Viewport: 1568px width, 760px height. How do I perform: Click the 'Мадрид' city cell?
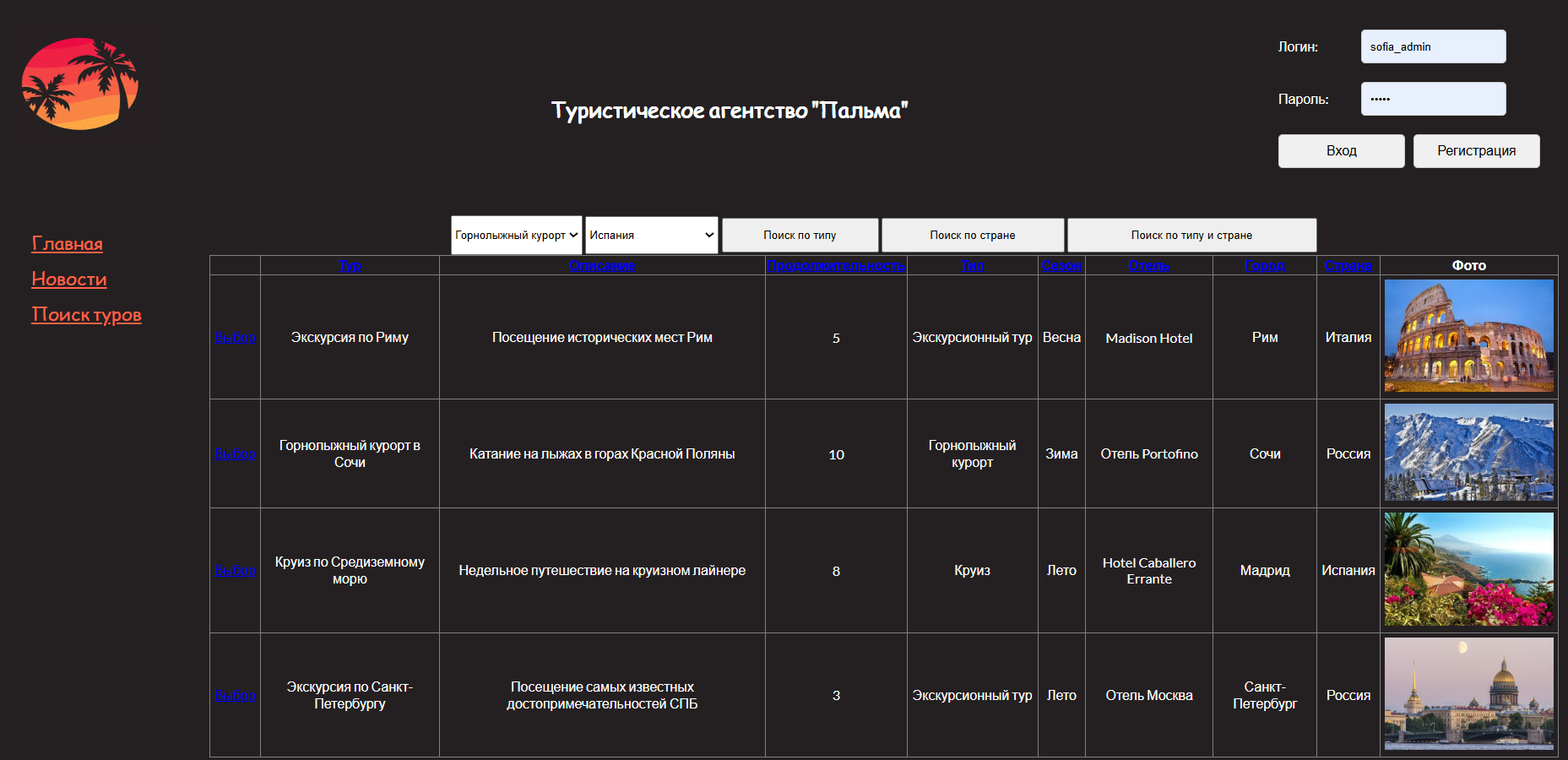click(x=1265, y=571)
